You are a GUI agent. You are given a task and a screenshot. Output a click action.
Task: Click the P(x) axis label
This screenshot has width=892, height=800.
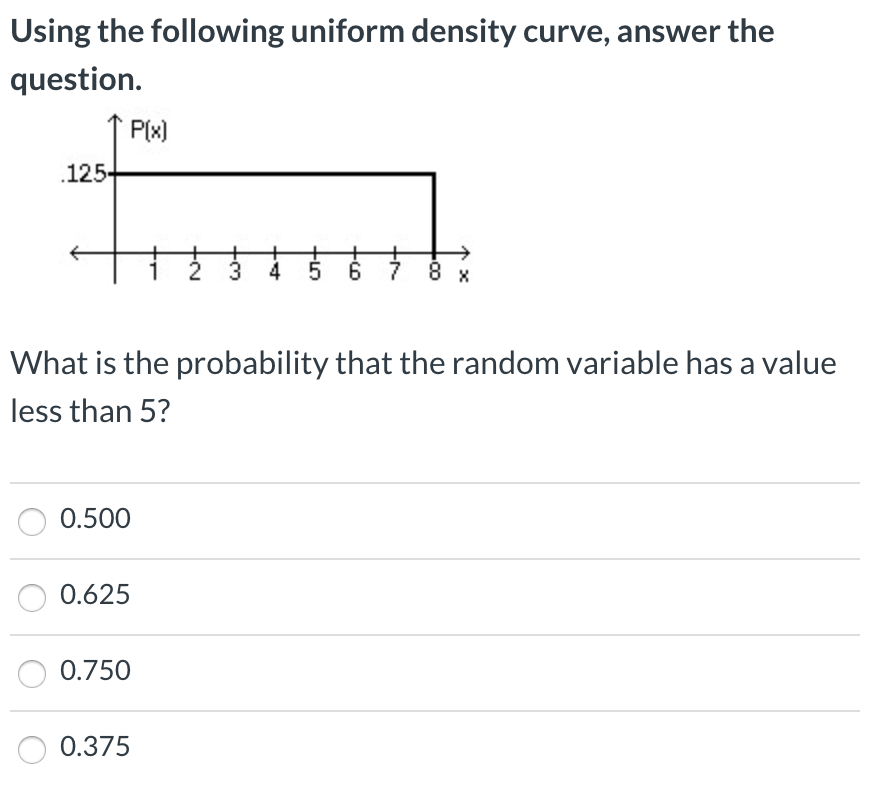tap(148, 130)
